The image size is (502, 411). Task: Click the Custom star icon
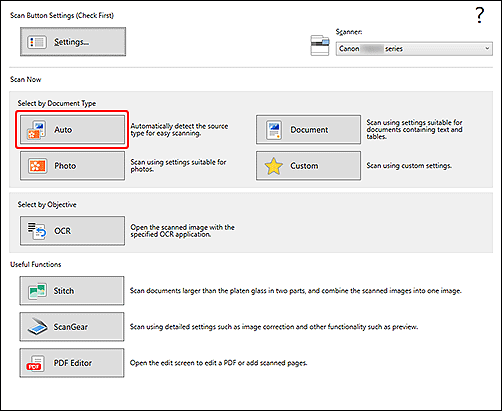[274, 166]
